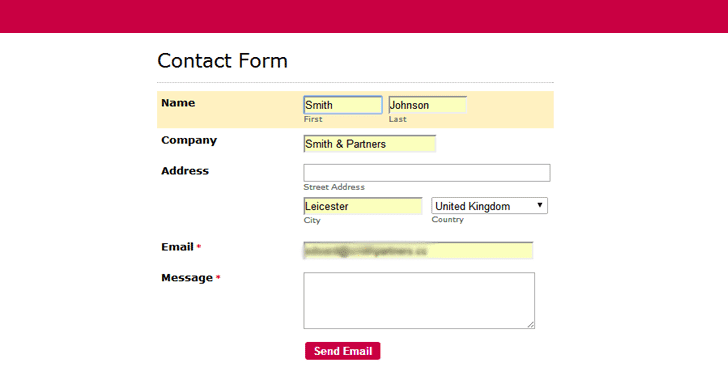728x380 pixels.
Task: Click the Name field label
Action: [x=178, y=103]
